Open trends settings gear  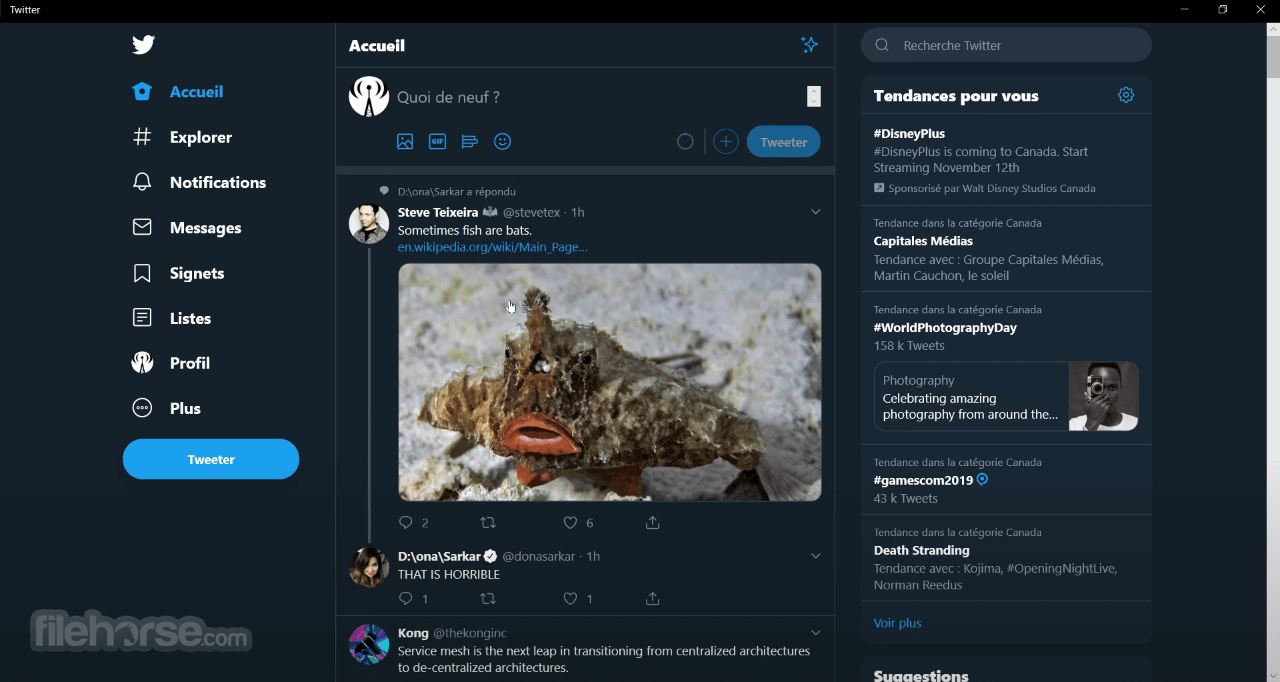1126,95
